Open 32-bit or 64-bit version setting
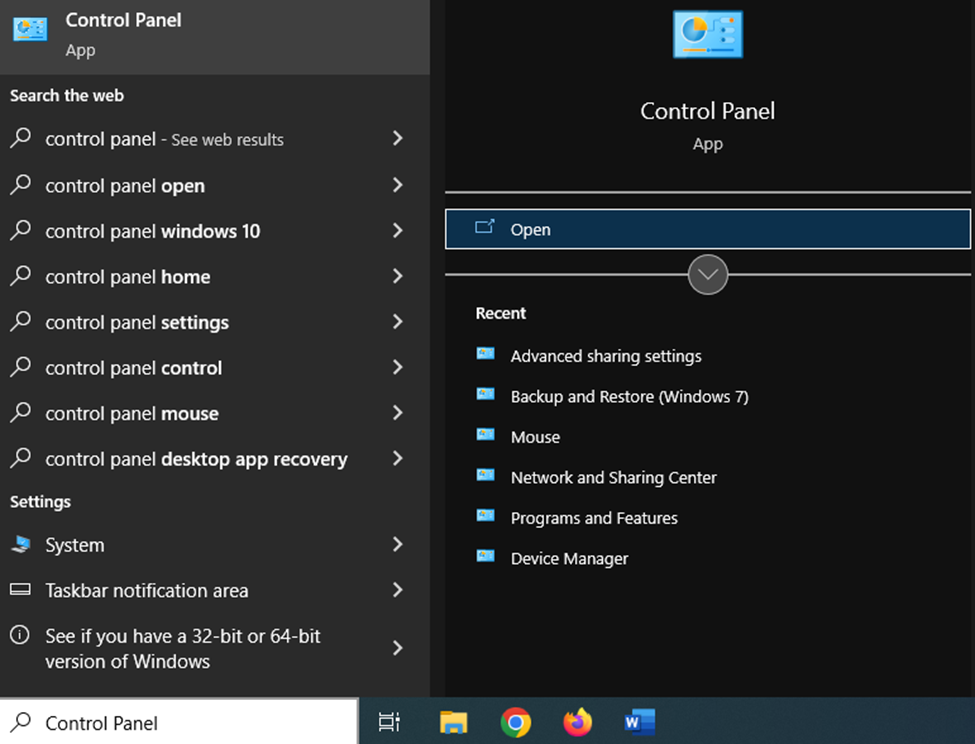This screenshot has width=975, height=744. click(182, 648)
